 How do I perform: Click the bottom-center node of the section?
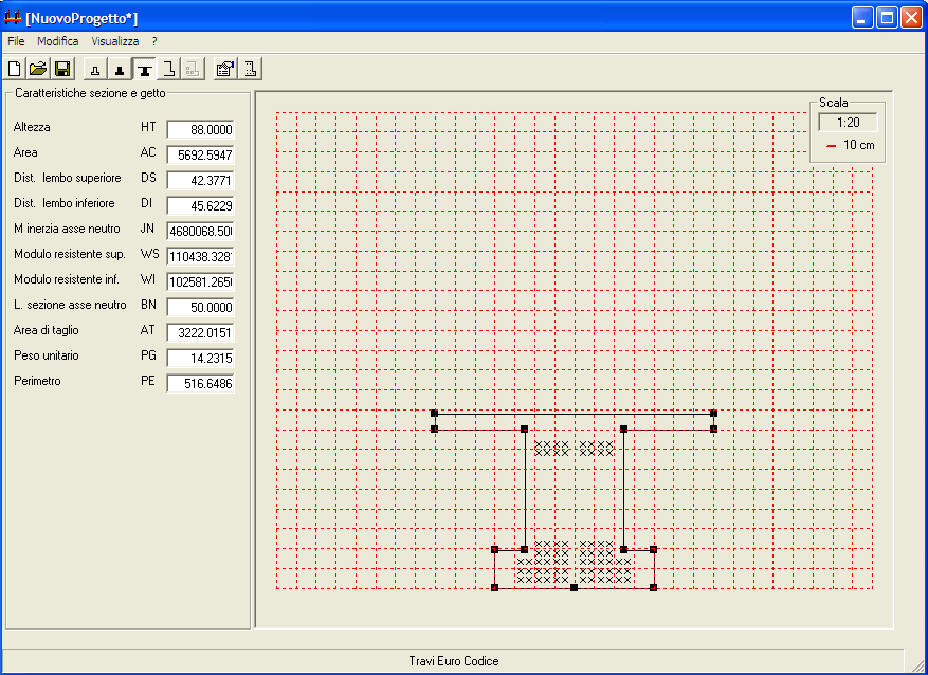pyautogui.click(x=574, y=588)
